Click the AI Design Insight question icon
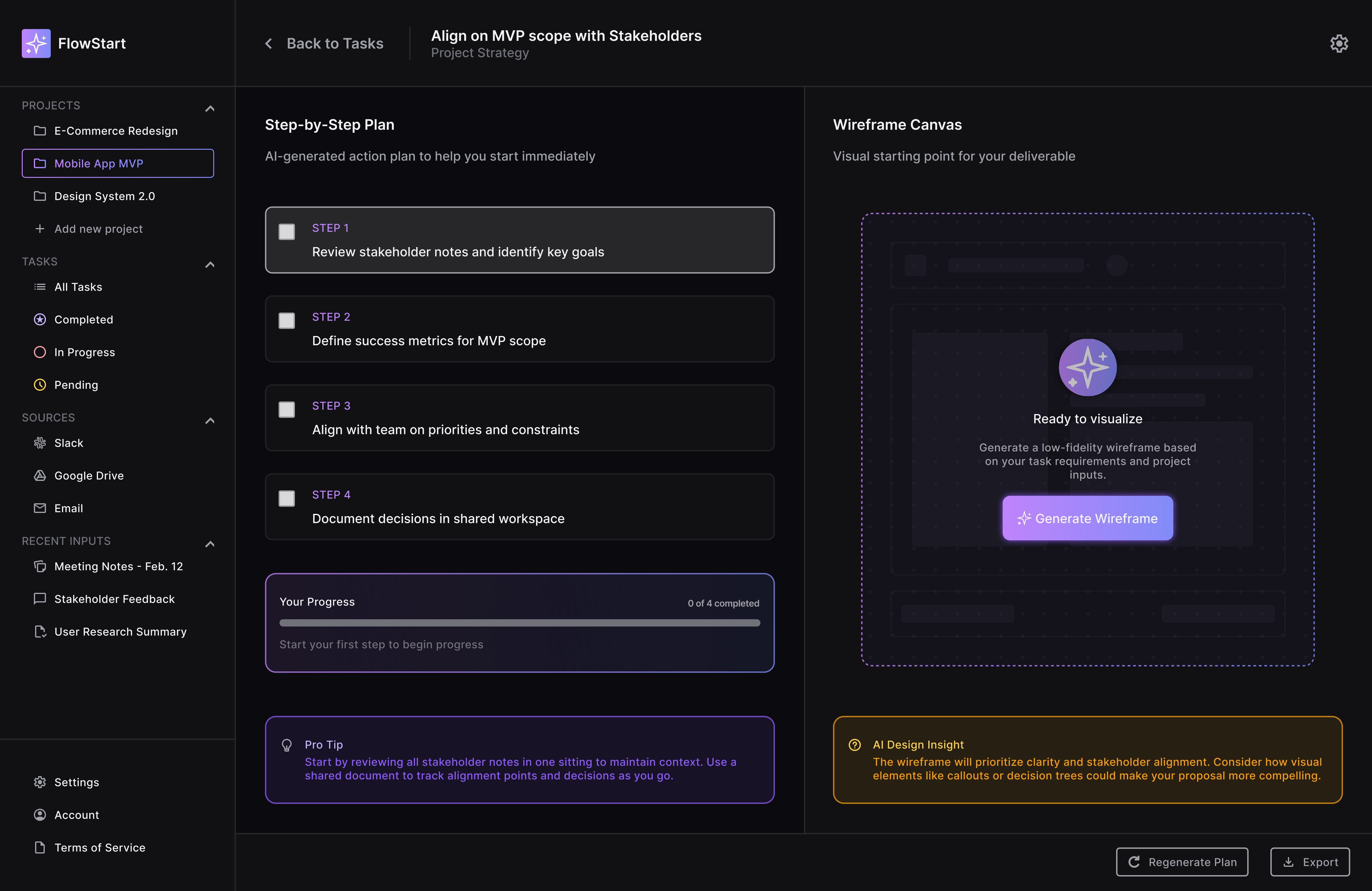 coord(854,745)
